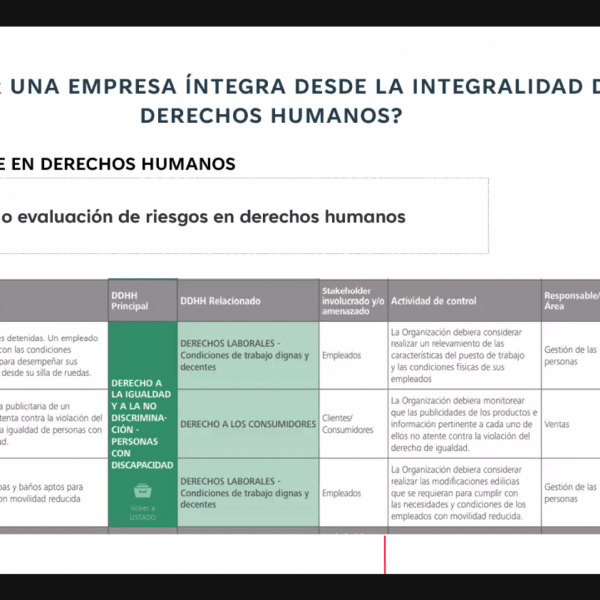Click the 'Ventas' responsible area cell
The width and height of the screenshot is (600, 600).
(x=560, y=423)
